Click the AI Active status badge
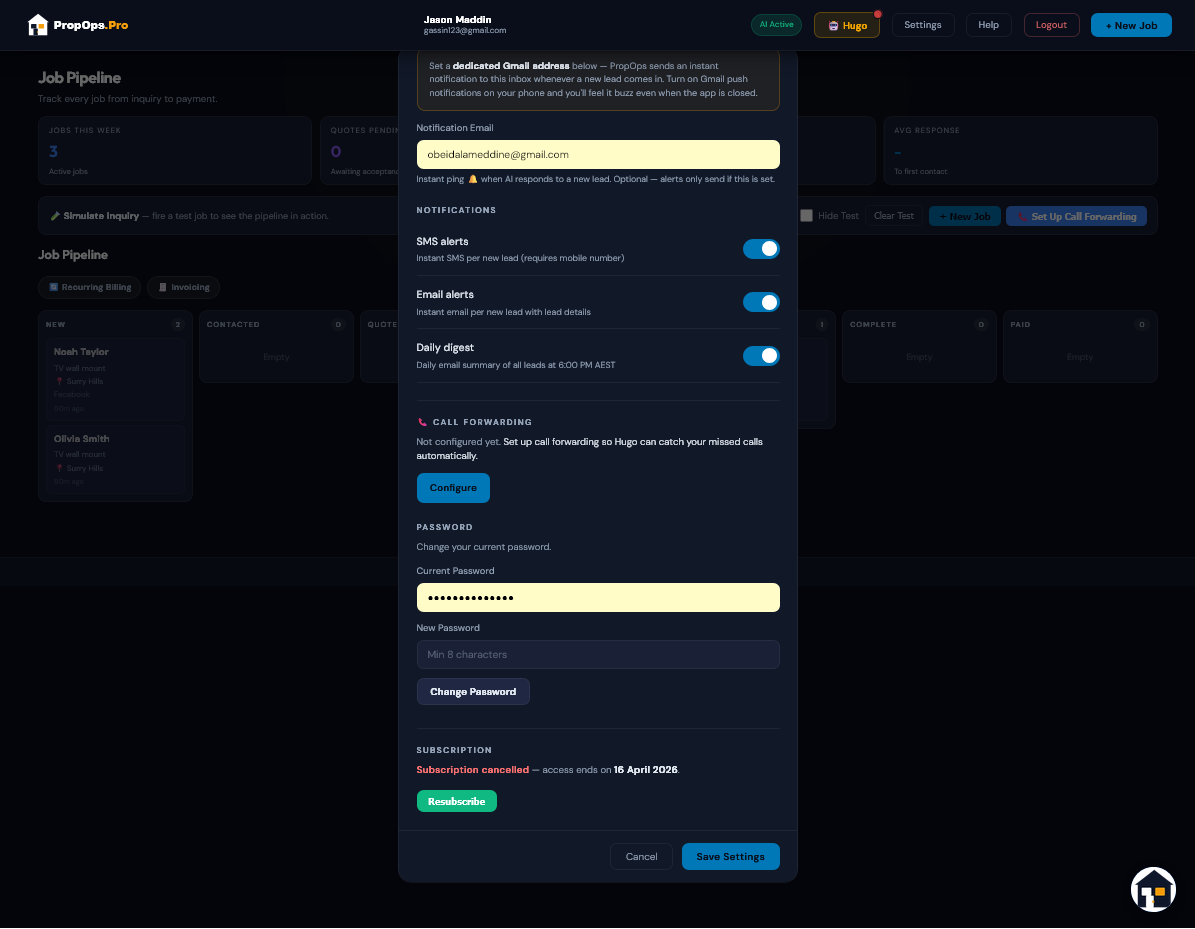 (776, 25)
